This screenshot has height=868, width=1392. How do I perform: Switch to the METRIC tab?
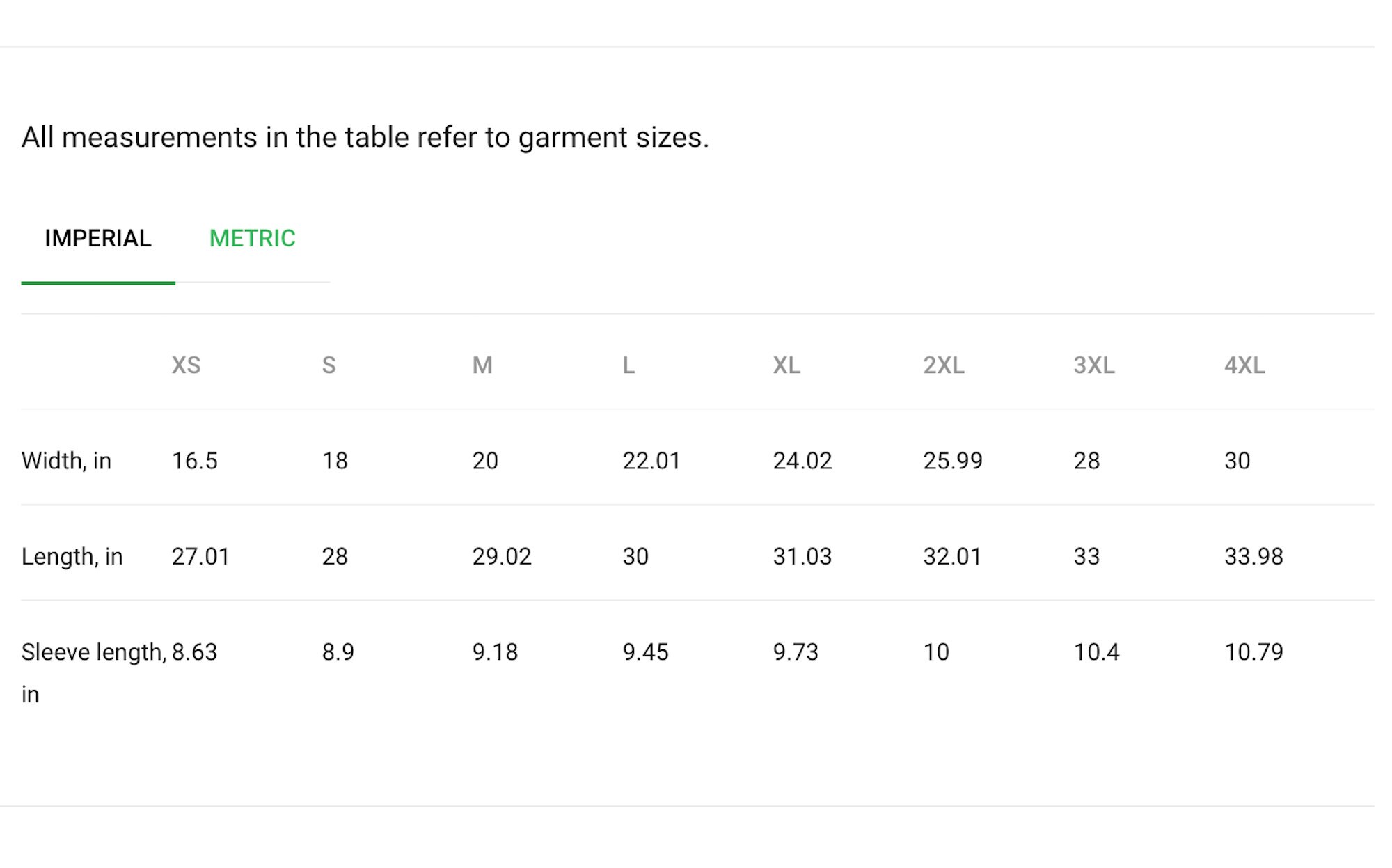pos(252,239)
